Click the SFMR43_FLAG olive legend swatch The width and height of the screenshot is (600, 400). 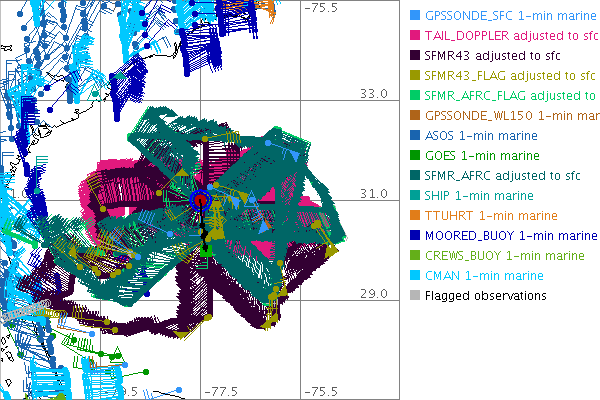point(413,76)
